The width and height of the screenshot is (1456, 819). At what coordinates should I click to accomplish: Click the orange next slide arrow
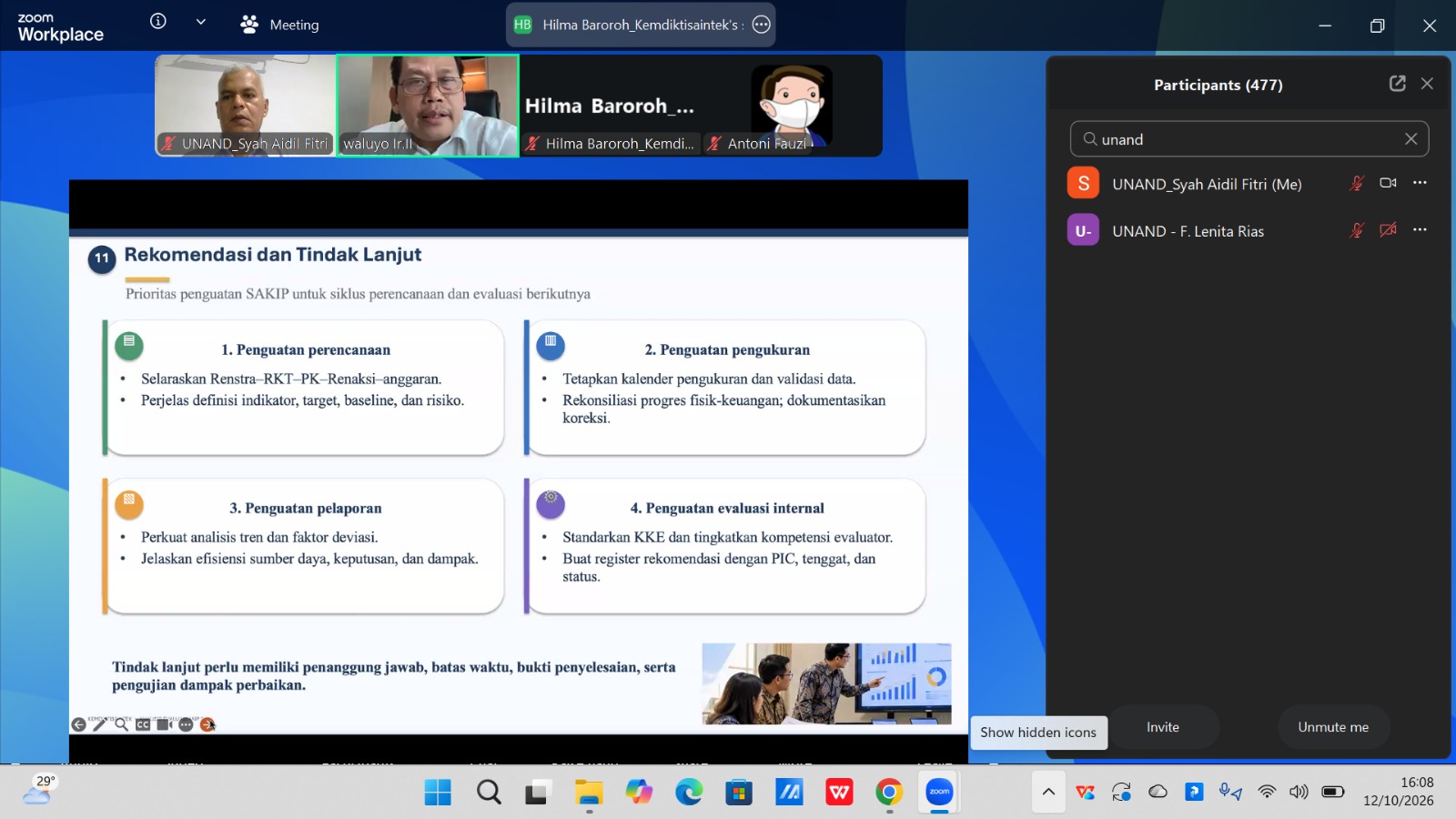(x=207, y=724)
